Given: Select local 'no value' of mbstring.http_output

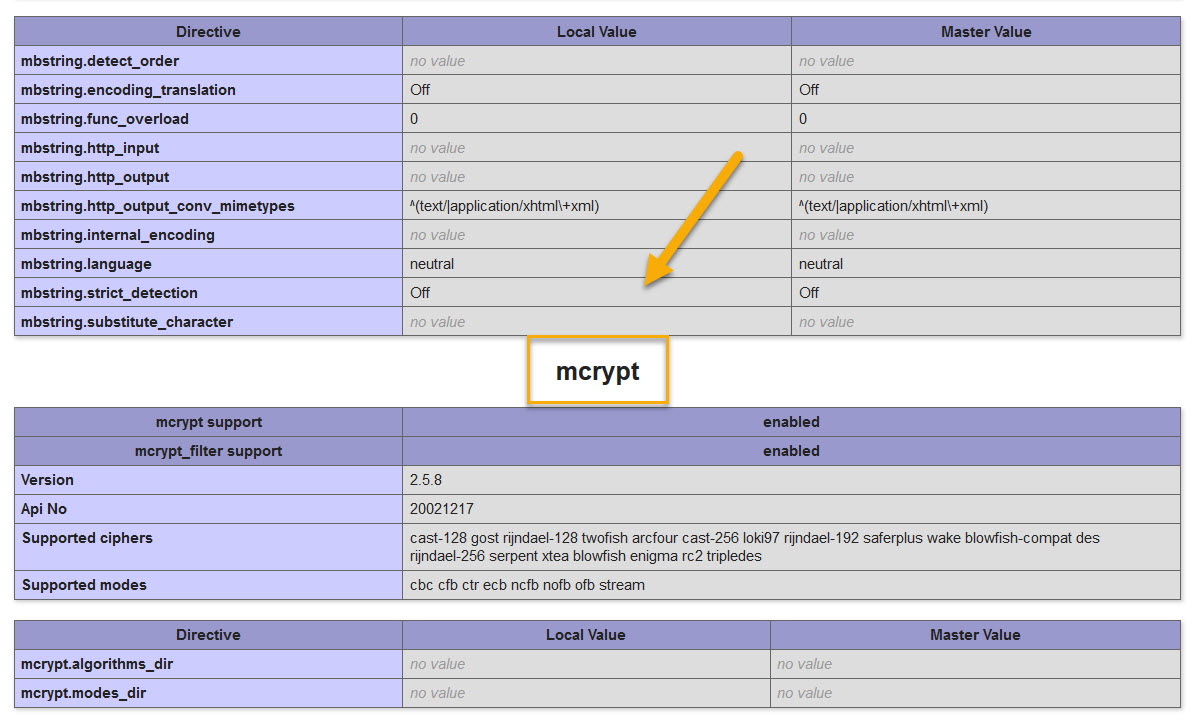Looking at the screenshot, I should (x=437, y=177).
